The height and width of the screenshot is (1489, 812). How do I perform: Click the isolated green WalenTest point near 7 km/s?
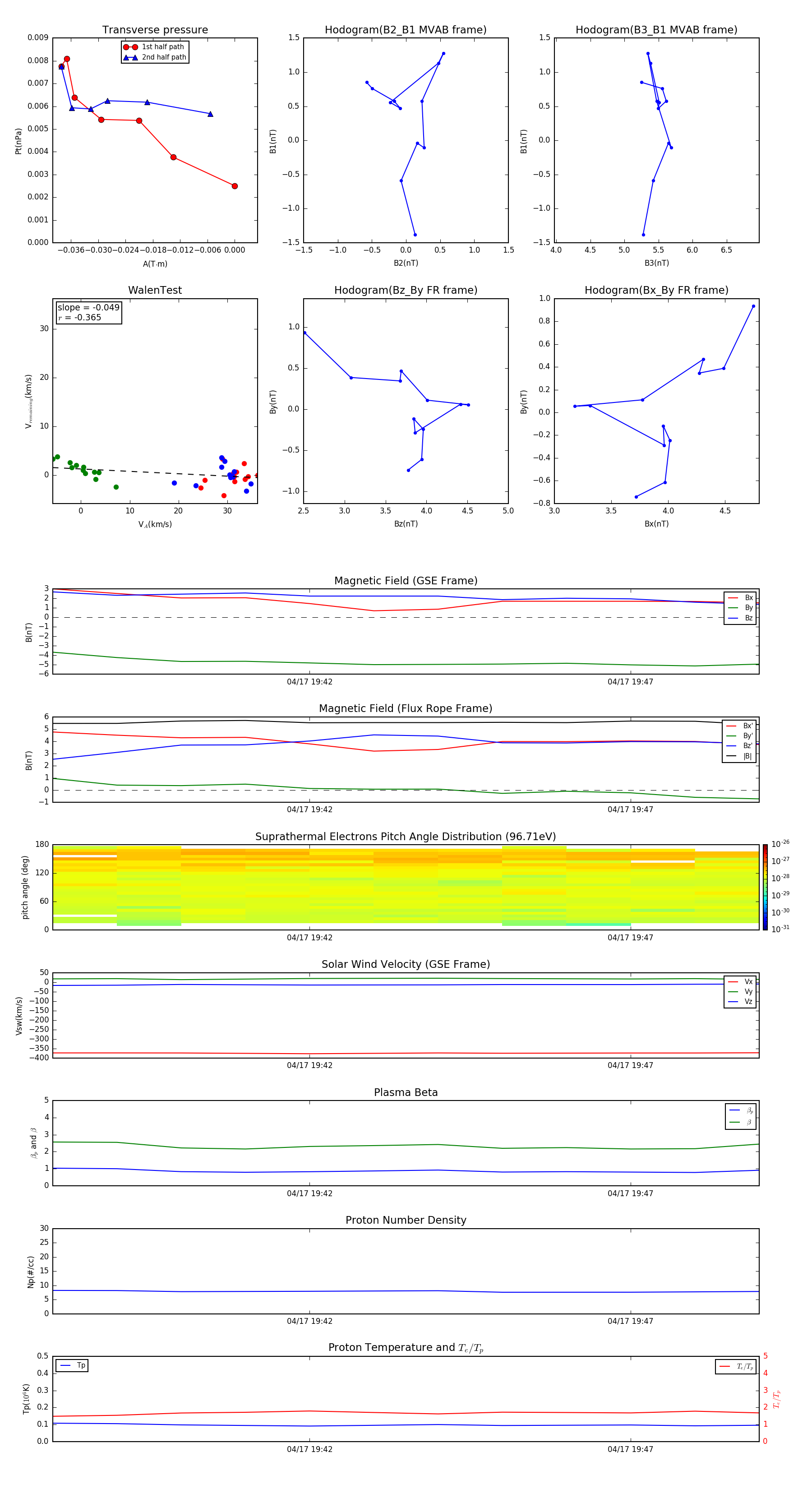(x=116, y=487)
